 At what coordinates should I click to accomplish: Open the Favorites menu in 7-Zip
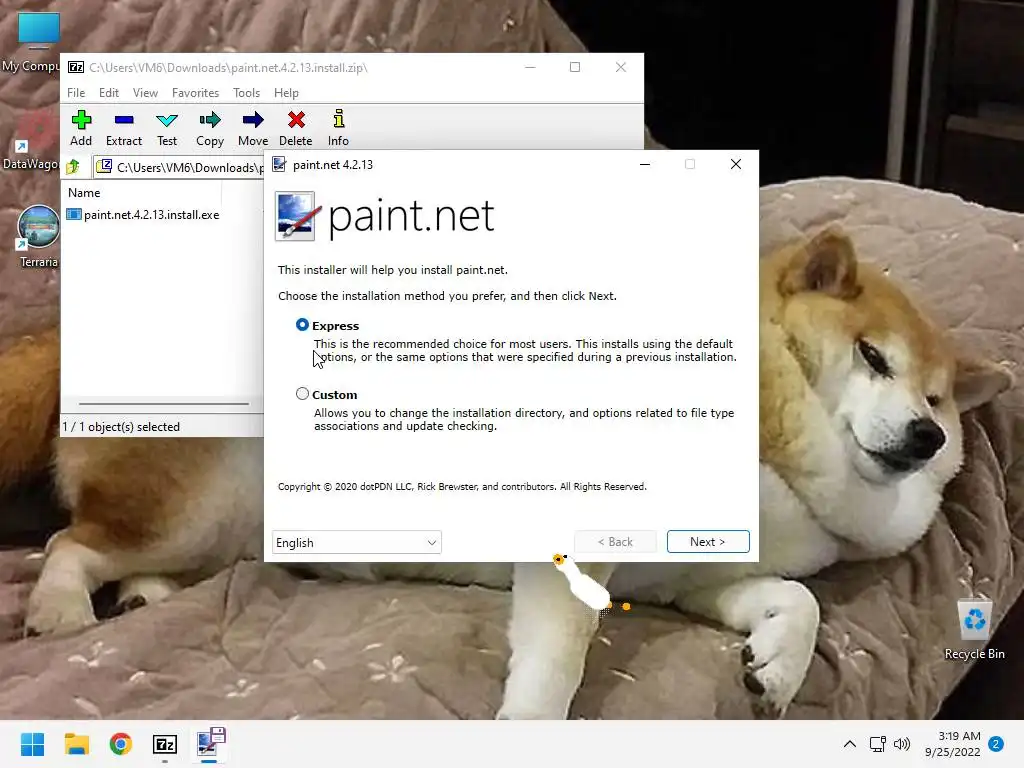point(195,93)
